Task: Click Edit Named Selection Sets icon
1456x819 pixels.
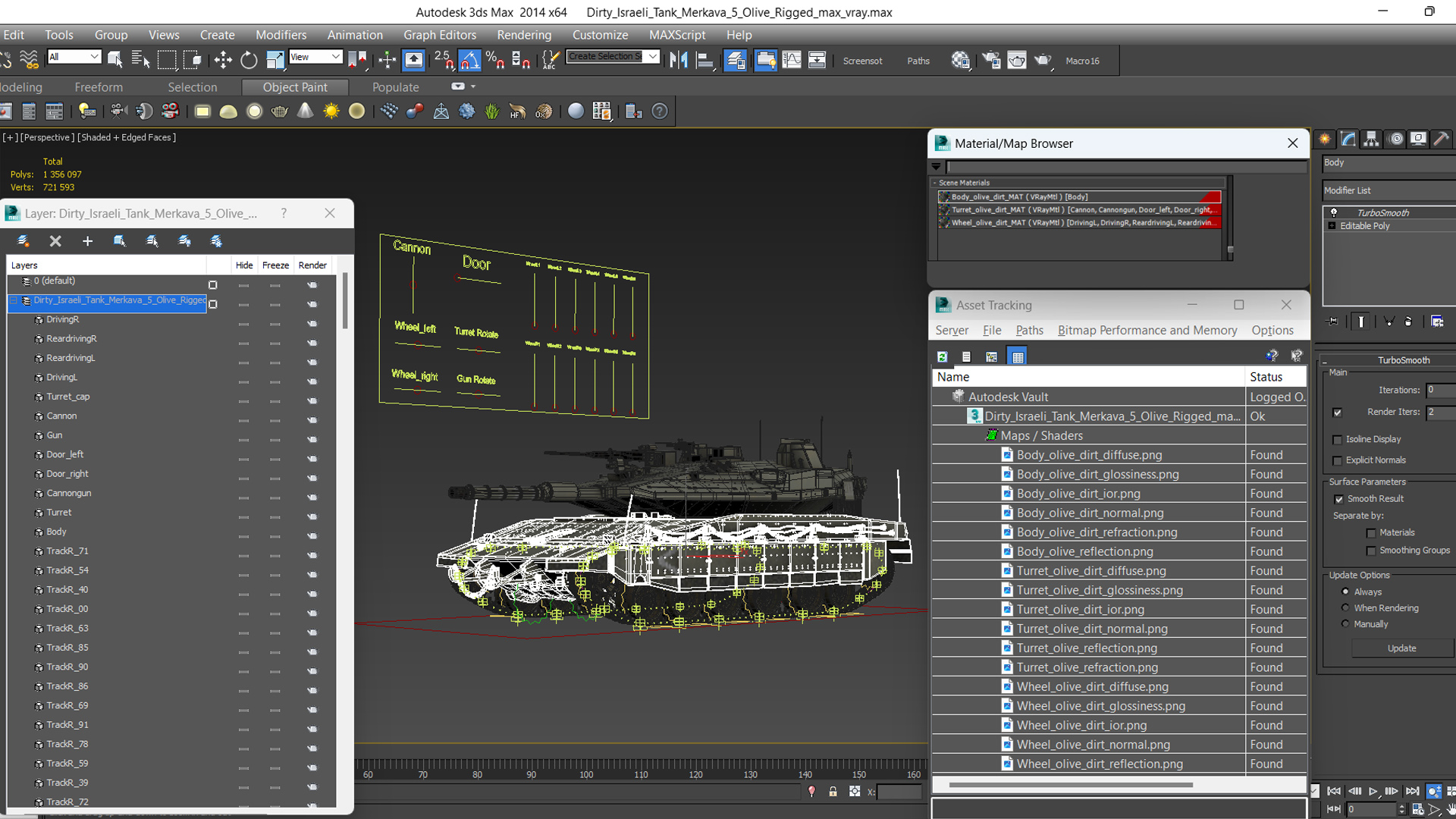Action: (551, 60)
